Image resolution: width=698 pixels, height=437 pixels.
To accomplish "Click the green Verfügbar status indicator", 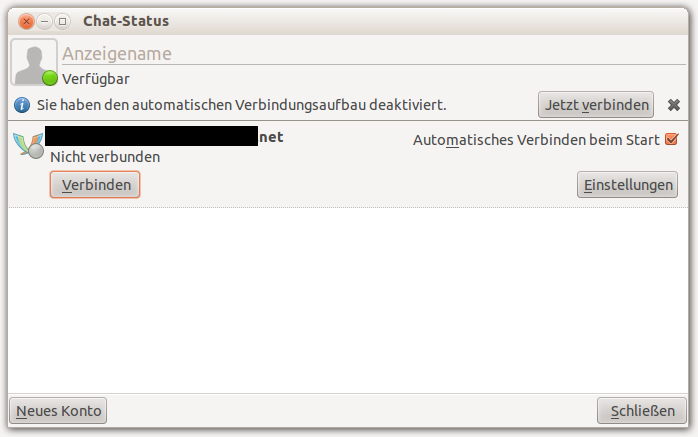I will pos(50,78).
